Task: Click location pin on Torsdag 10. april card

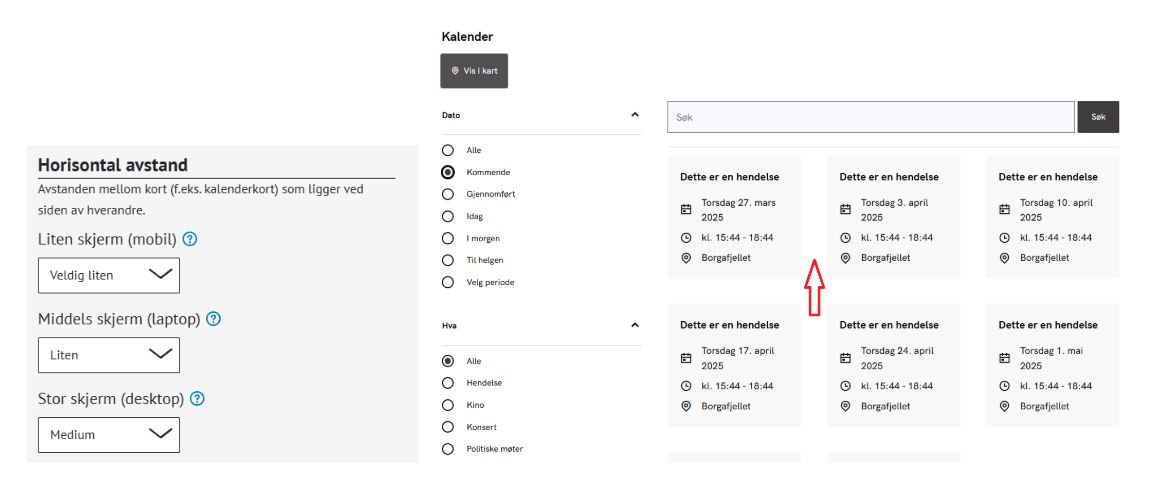Action: pyautogui.click(x=1004, y=258)
